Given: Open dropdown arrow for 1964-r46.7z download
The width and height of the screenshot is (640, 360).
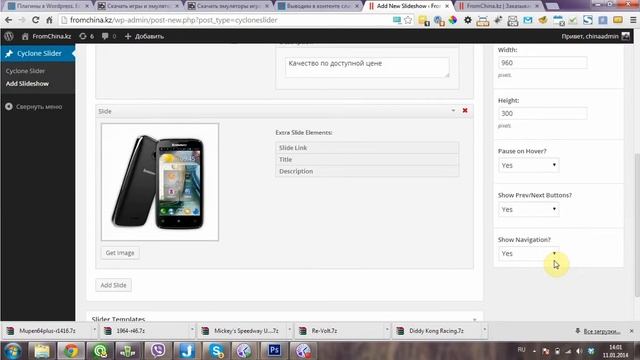Looking at the screenshot, I should 192,330.
